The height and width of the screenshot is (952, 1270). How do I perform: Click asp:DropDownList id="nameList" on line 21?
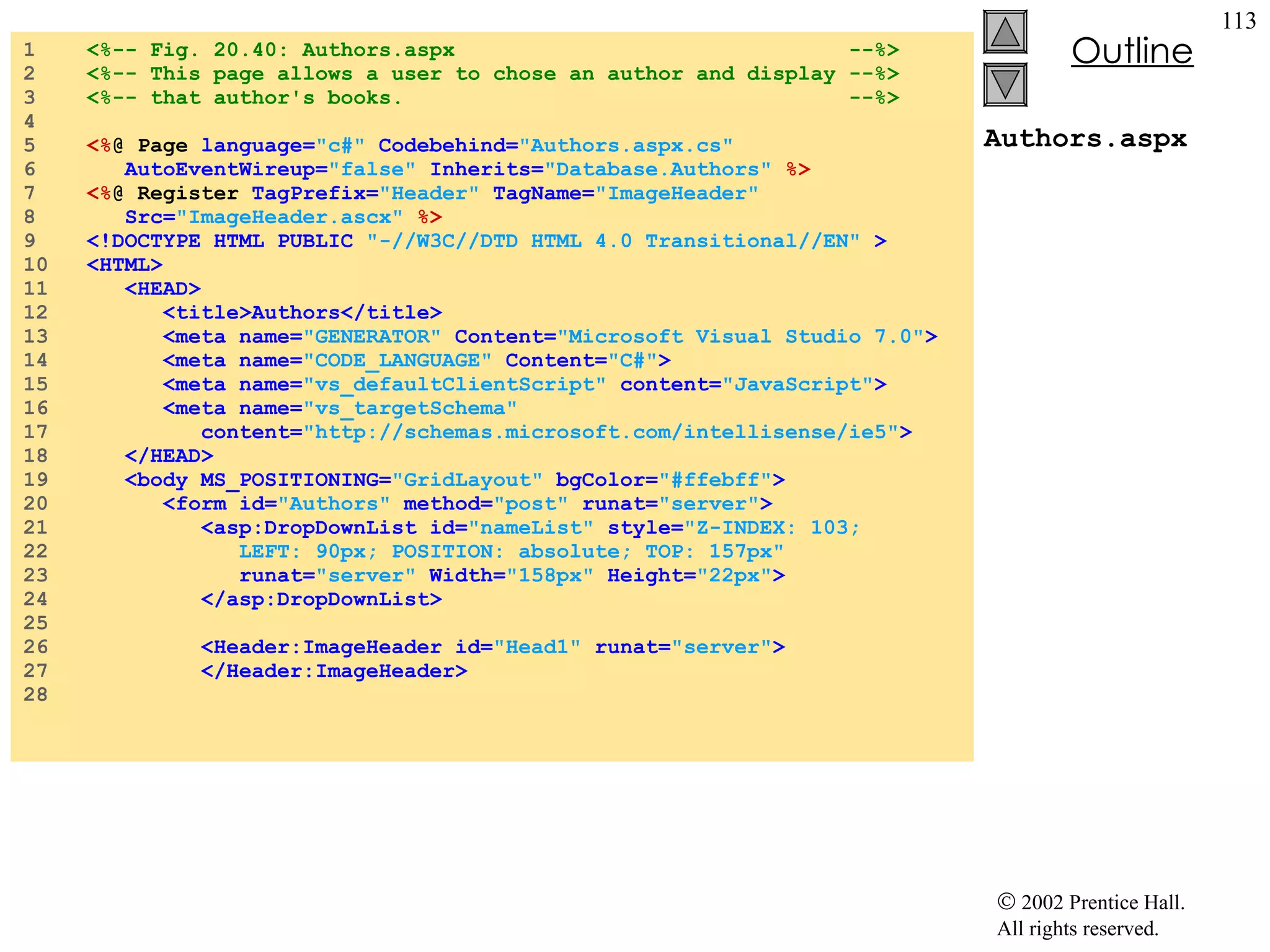pyautogui.click(x=397, y=527)
